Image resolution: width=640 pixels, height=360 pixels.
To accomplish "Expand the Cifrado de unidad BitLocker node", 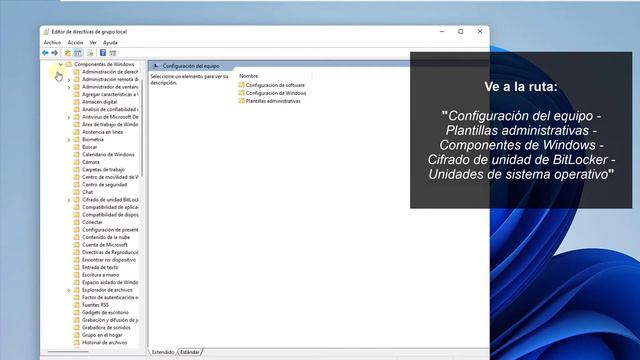I will [69, 200].
